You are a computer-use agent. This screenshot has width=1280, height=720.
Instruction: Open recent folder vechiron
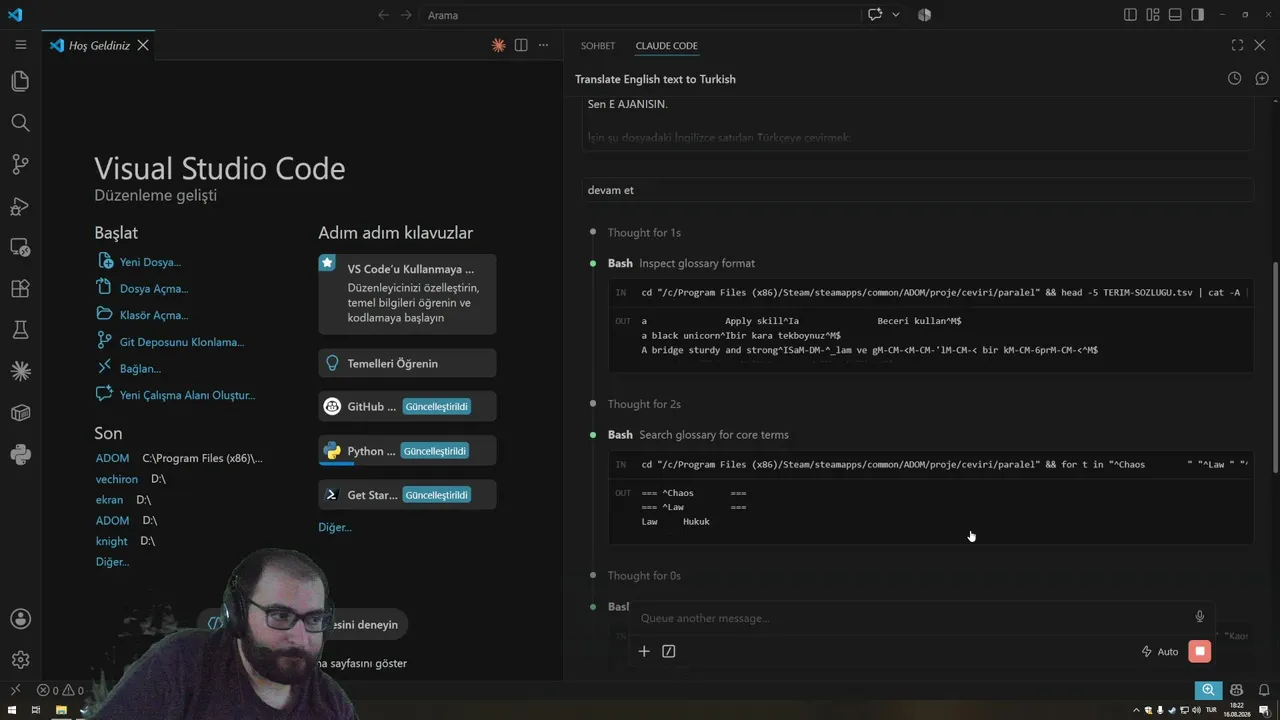point(117,480)
